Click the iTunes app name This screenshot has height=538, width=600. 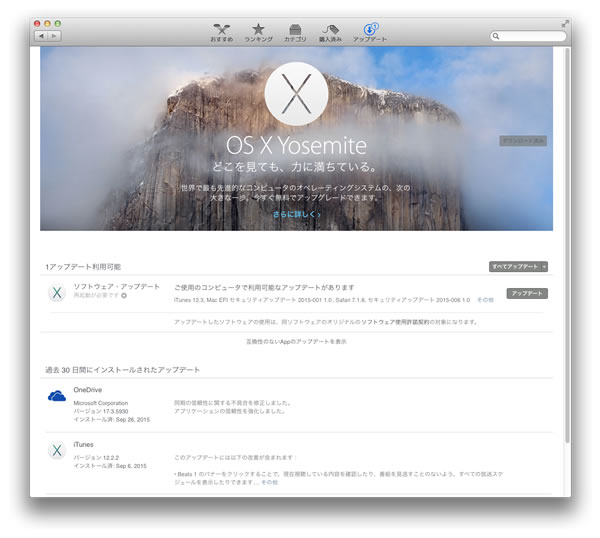(83, 445)
